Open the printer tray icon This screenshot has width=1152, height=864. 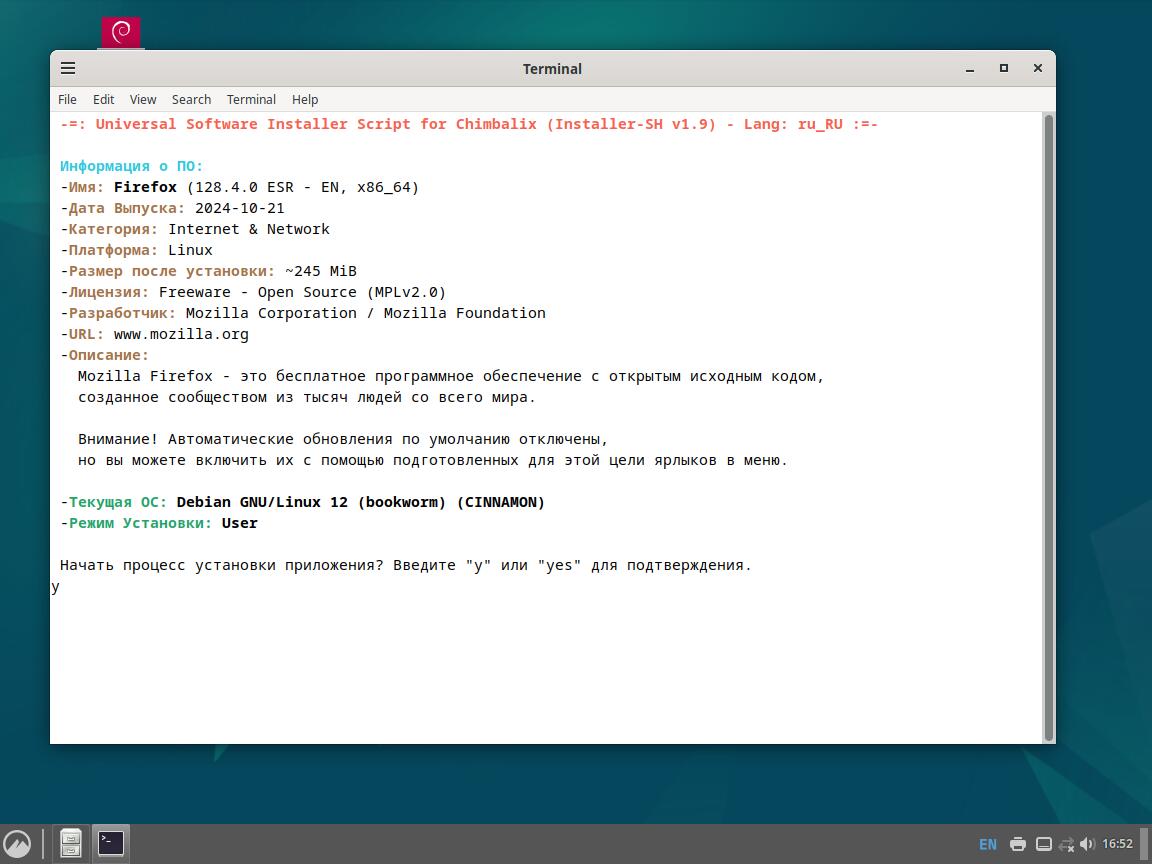tap(1018, 844)
